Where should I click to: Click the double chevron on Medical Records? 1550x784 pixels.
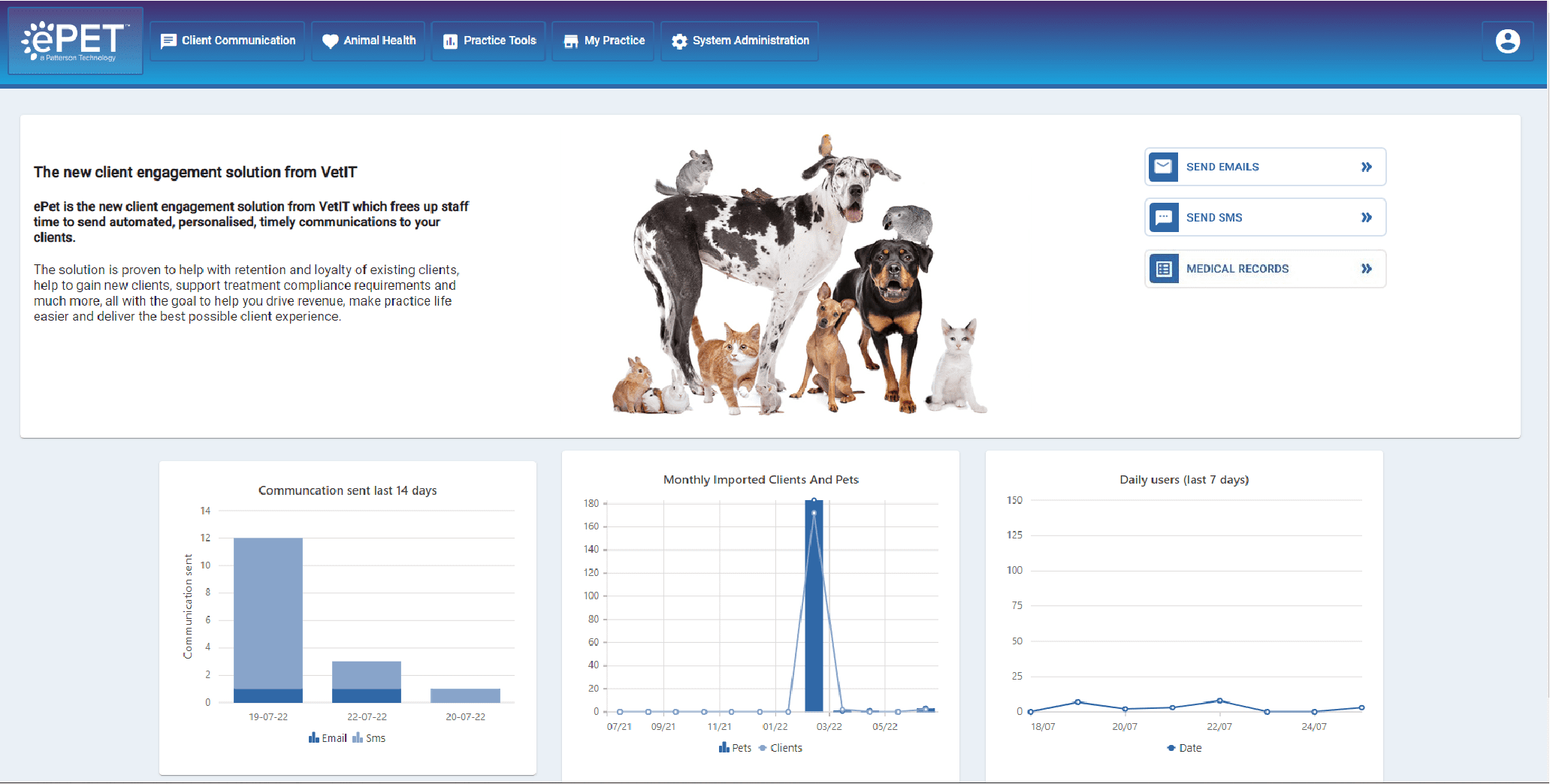pyautogui.click(x=1367, y=269)
